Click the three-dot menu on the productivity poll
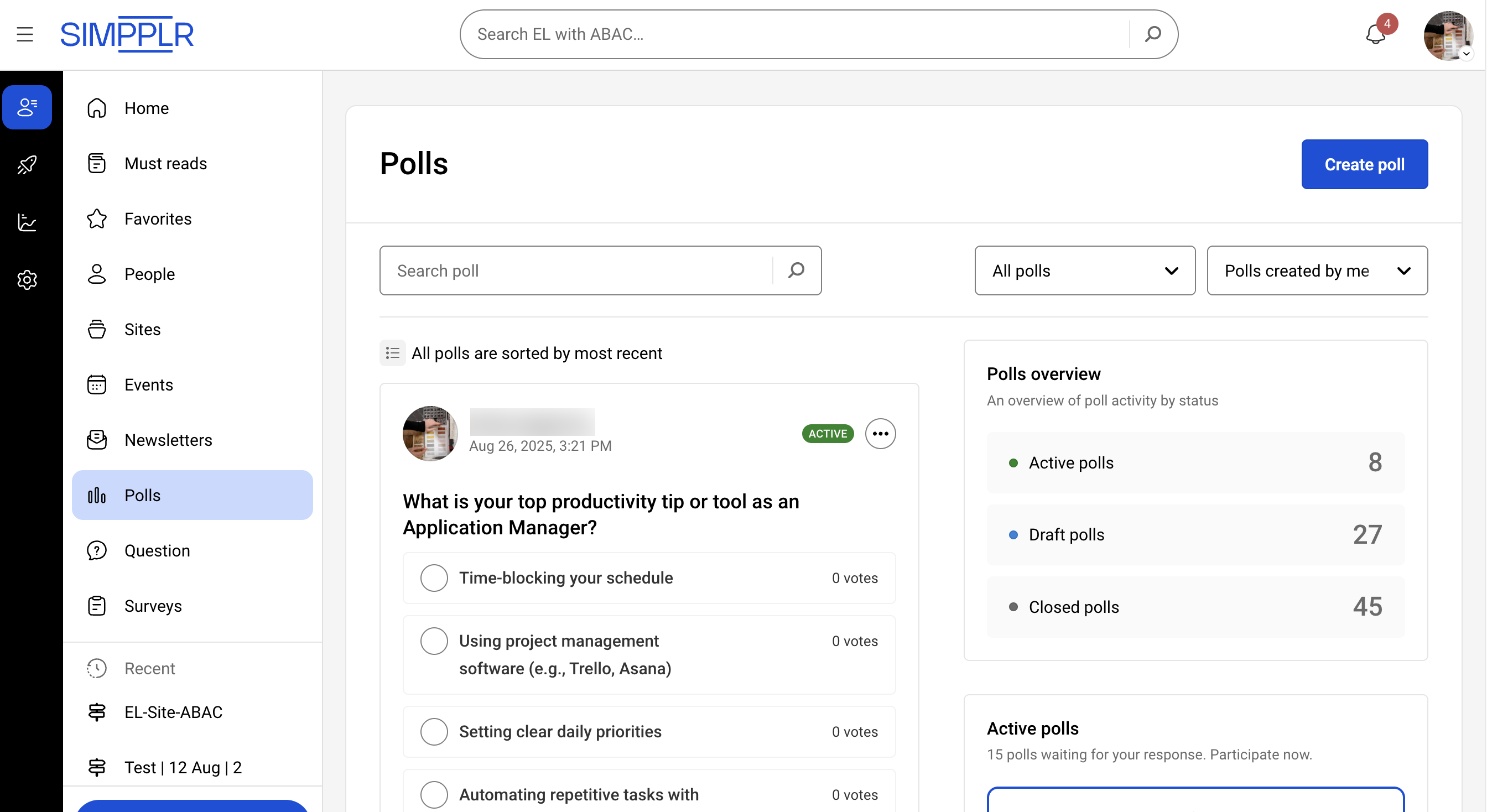 point(880,434)
